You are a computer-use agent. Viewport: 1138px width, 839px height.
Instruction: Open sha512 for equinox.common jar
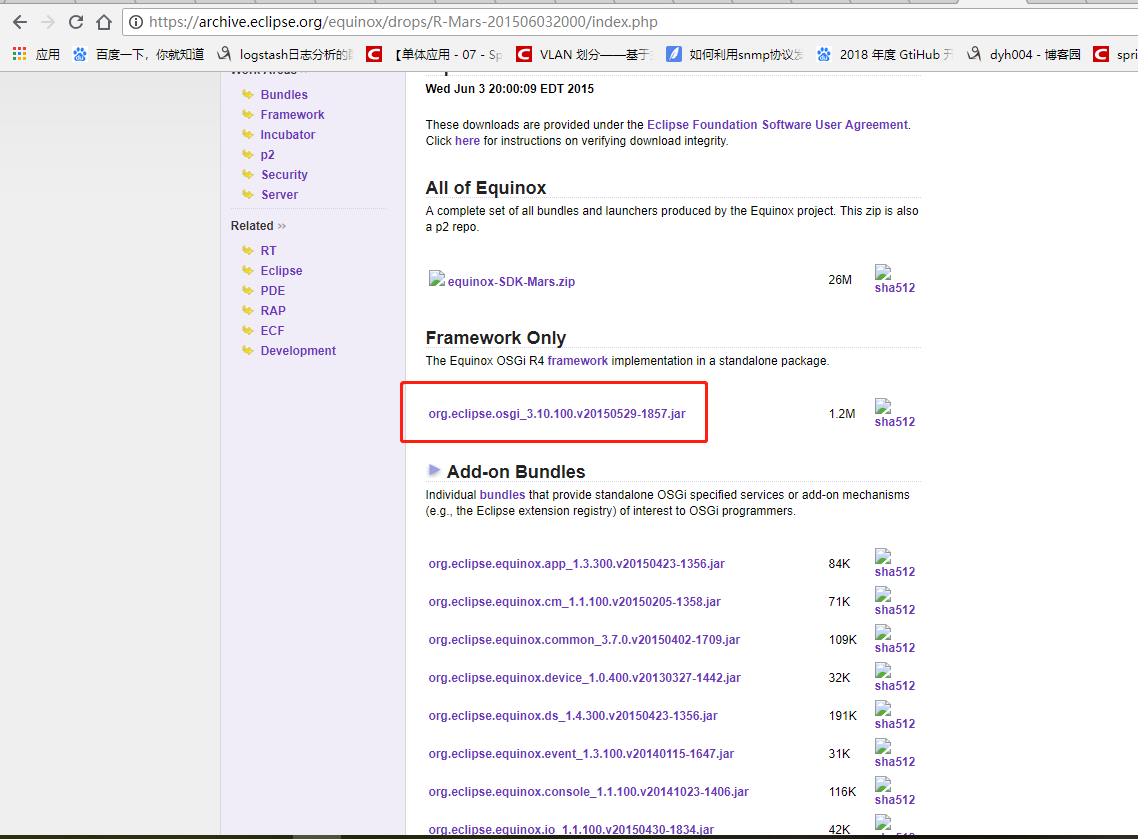pyautogui.click(x=894, y=647)
